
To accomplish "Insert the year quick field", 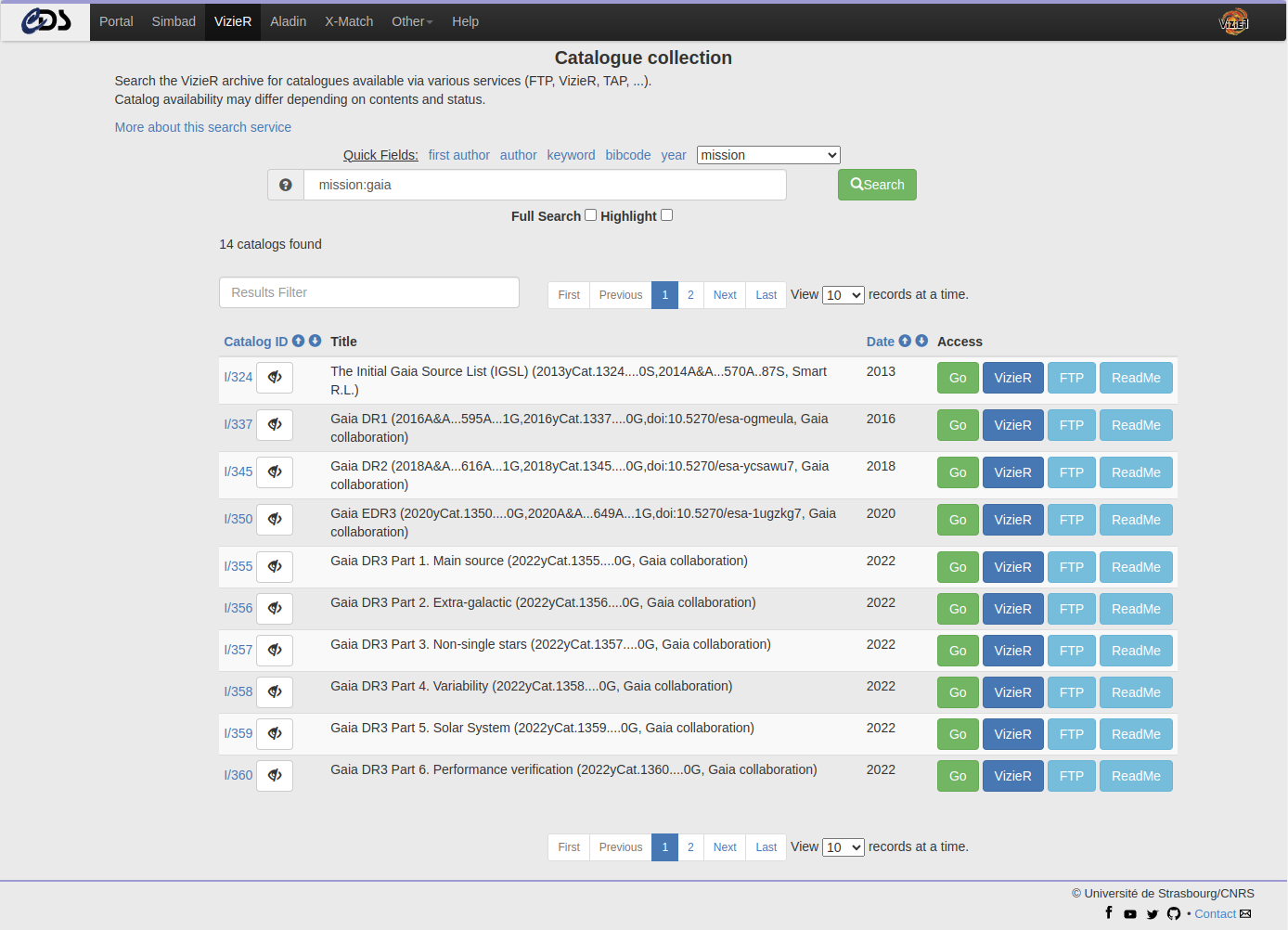I will pyautogui.click(x=674, y=155).
